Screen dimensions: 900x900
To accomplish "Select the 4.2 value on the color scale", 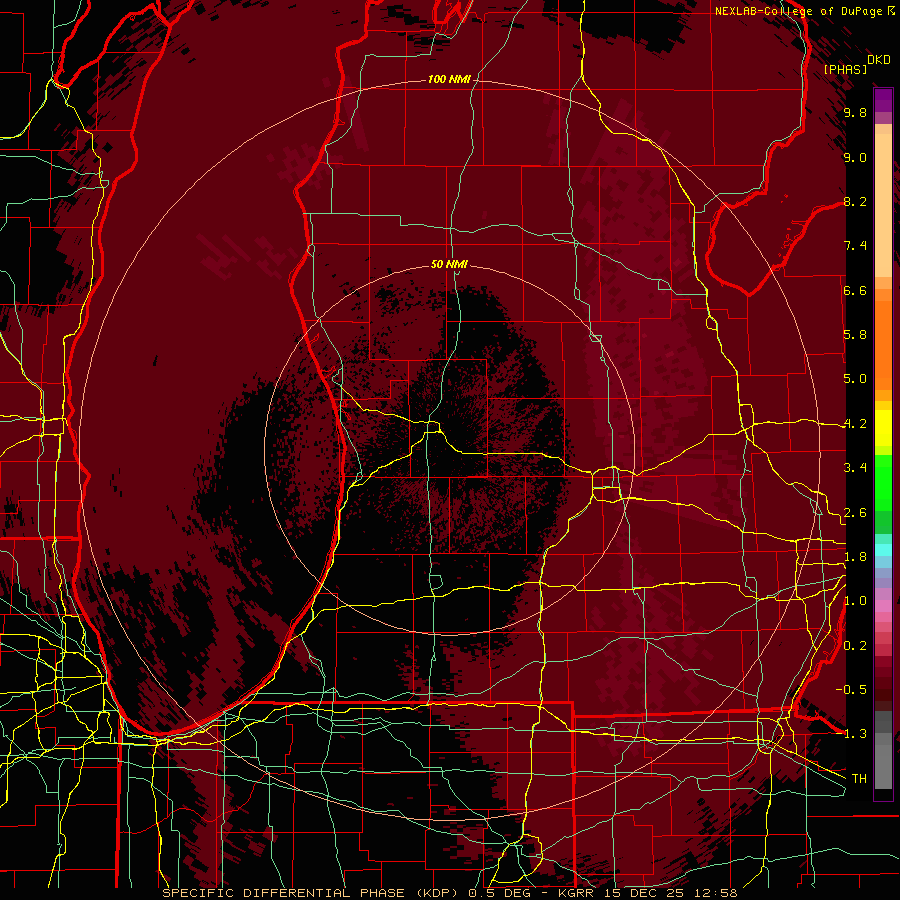I will tap(855, 424).
